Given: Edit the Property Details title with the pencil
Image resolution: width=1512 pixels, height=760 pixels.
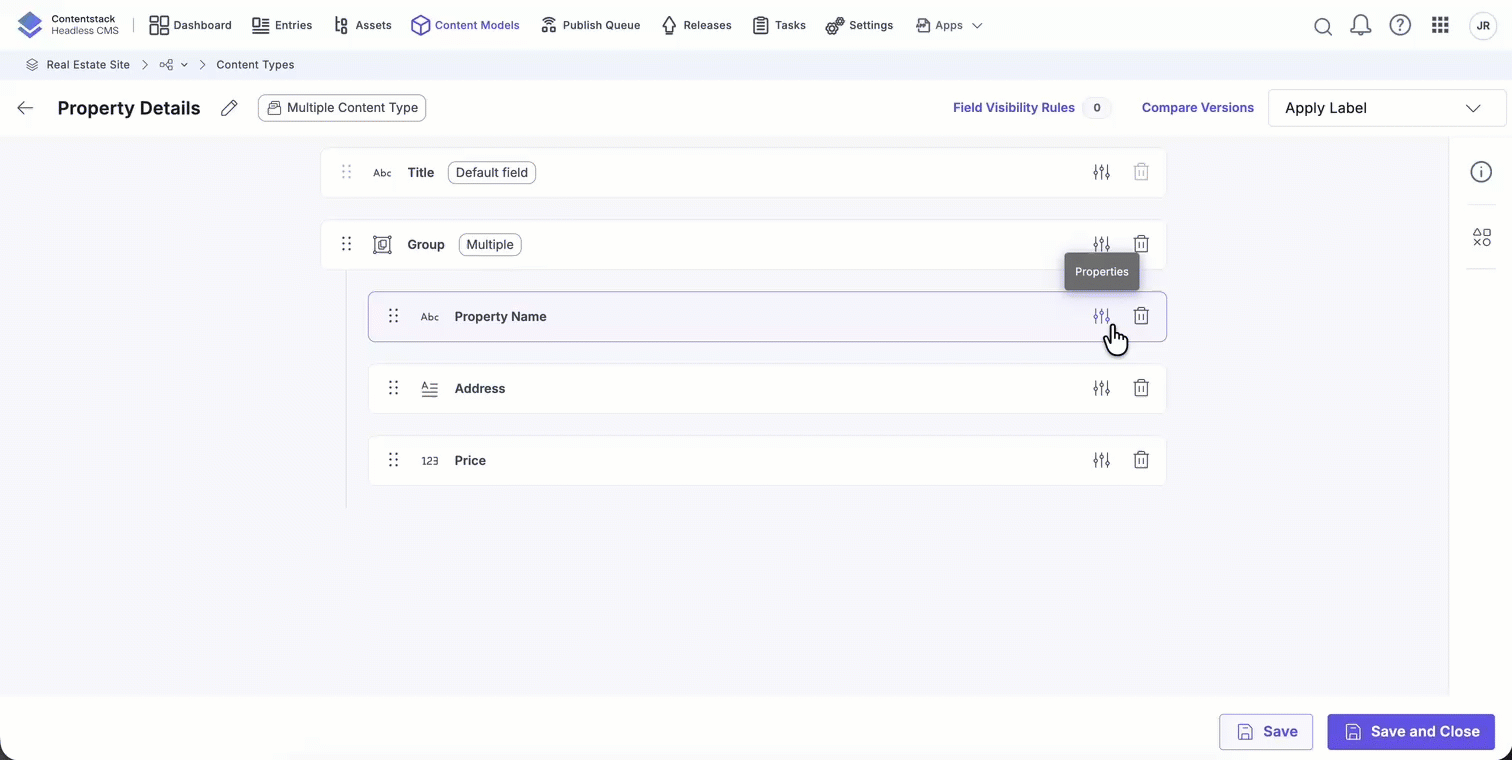Looking at the screenshot, I should pos(229,108).
